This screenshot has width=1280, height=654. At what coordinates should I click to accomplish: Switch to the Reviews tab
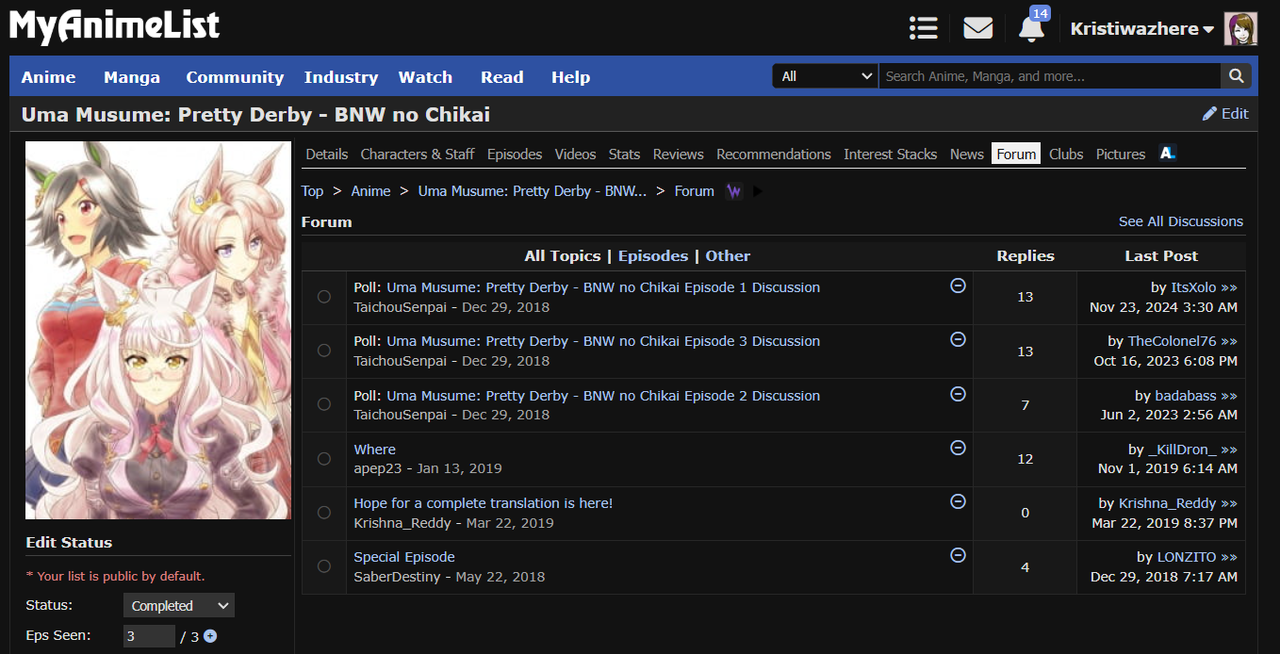coord(678,154)
